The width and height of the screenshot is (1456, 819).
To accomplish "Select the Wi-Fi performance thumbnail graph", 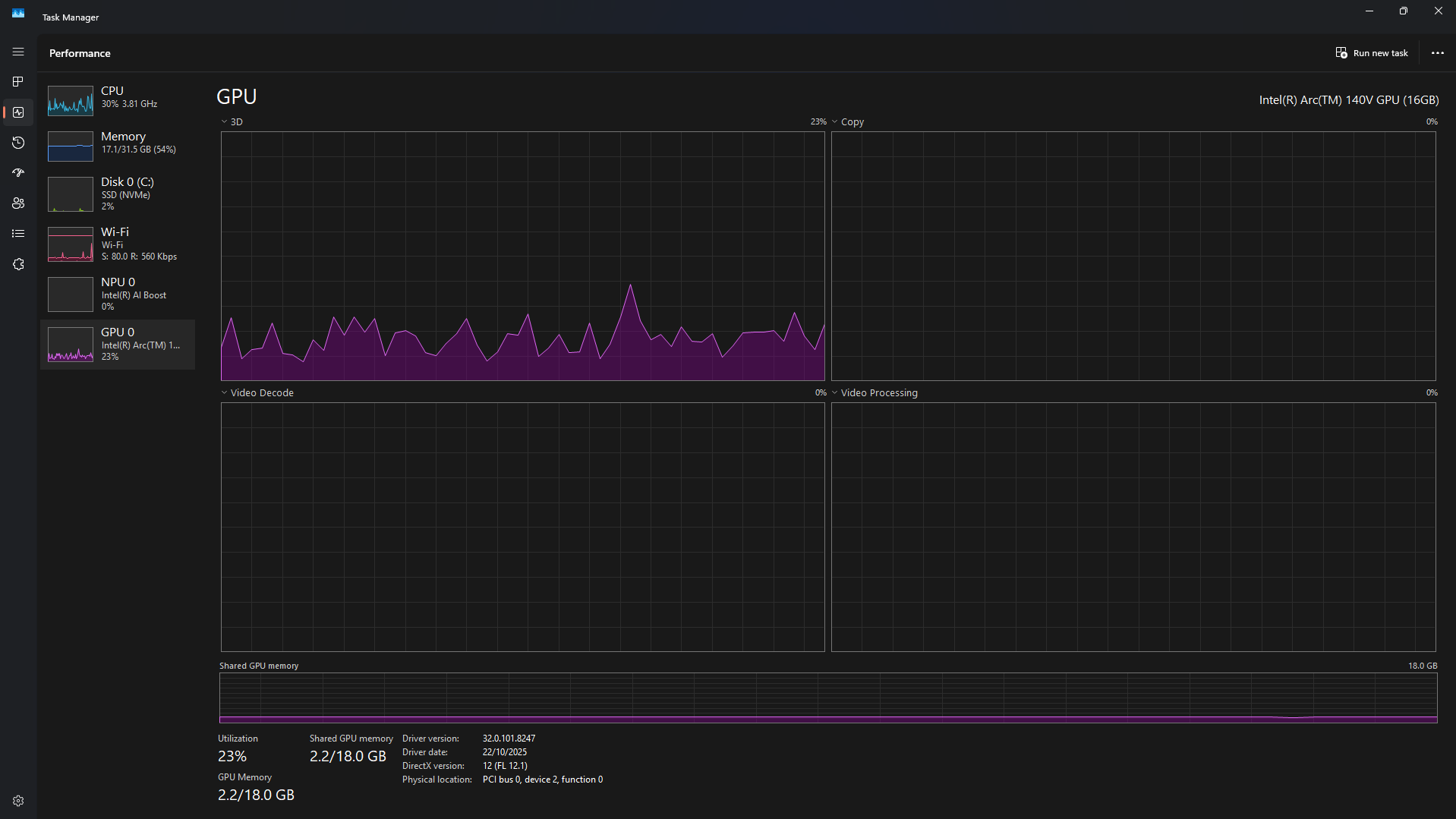I will (71, 244).
